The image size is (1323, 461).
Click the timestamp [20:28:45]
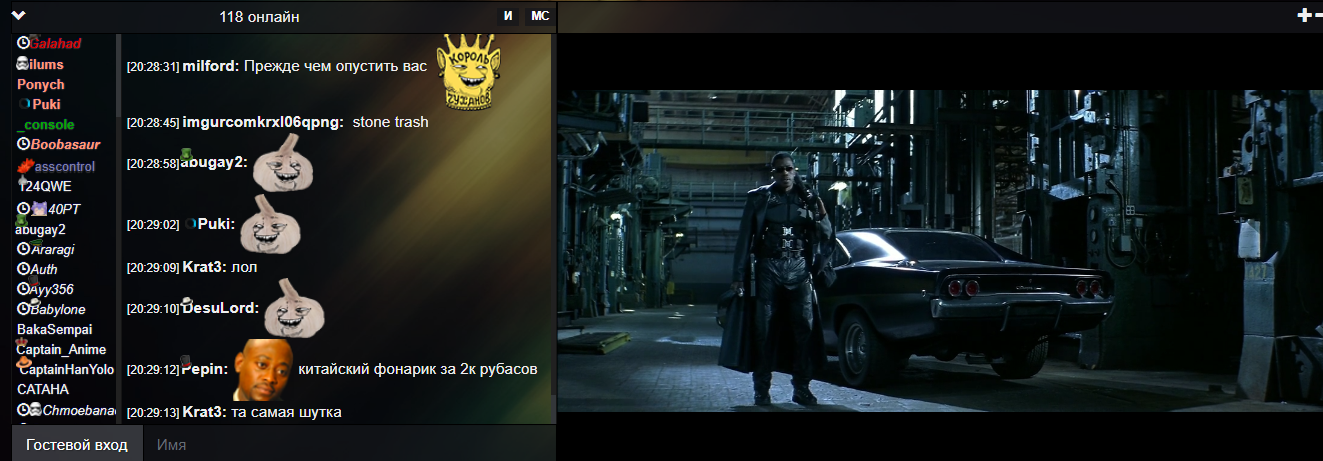[153, 123]
